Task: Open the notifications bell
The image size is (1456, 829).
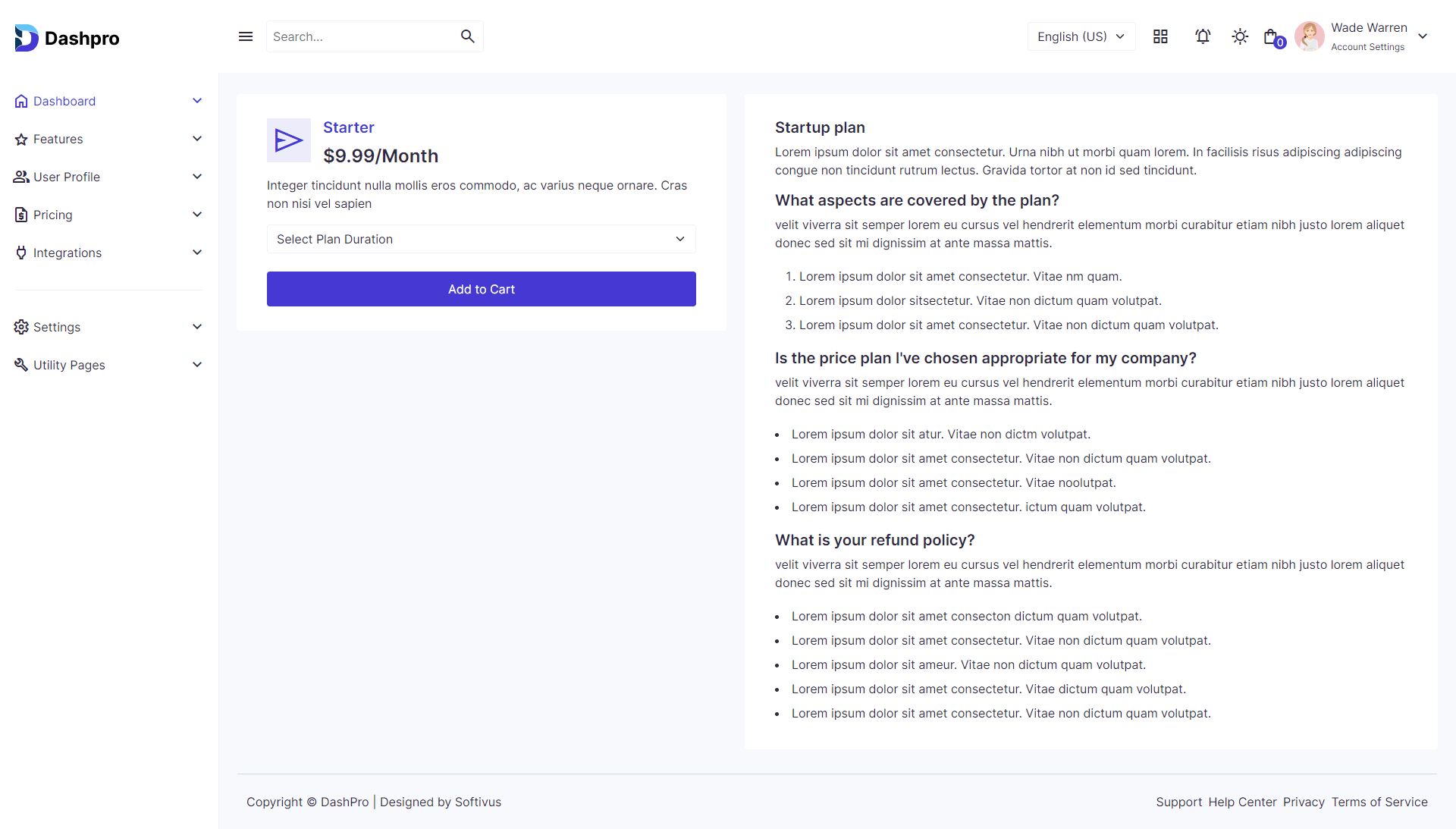Action: (1203, 36)
